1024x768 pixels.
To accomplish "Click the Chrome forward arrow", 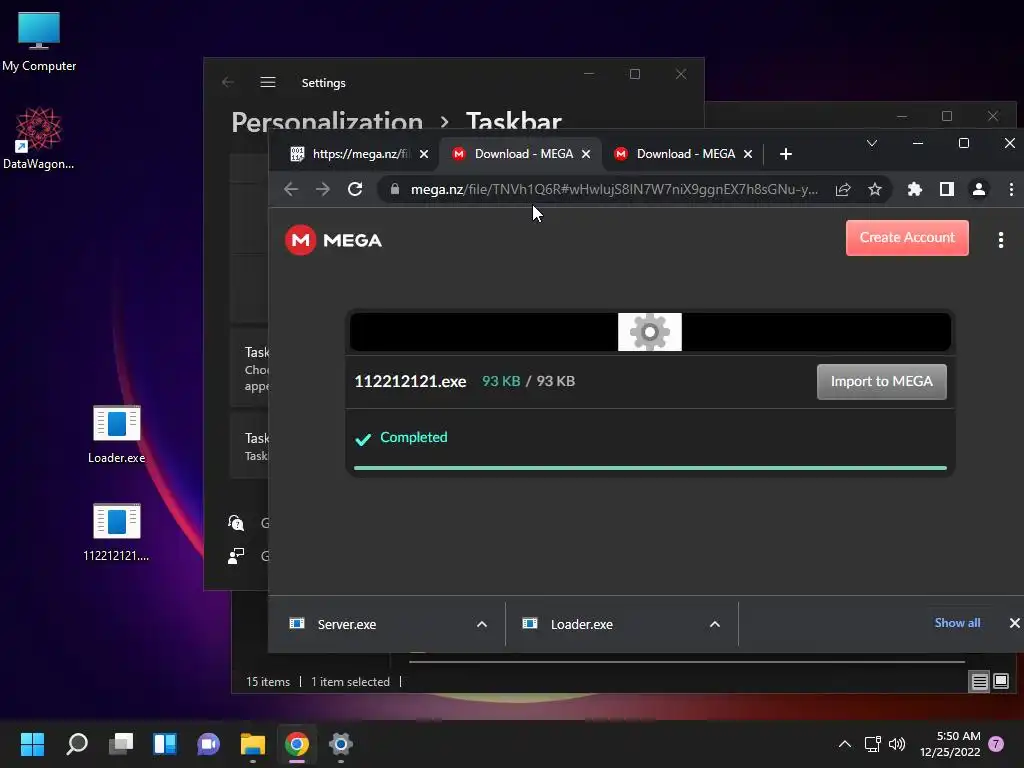I will pyautogui.click(x=323, y=189).
